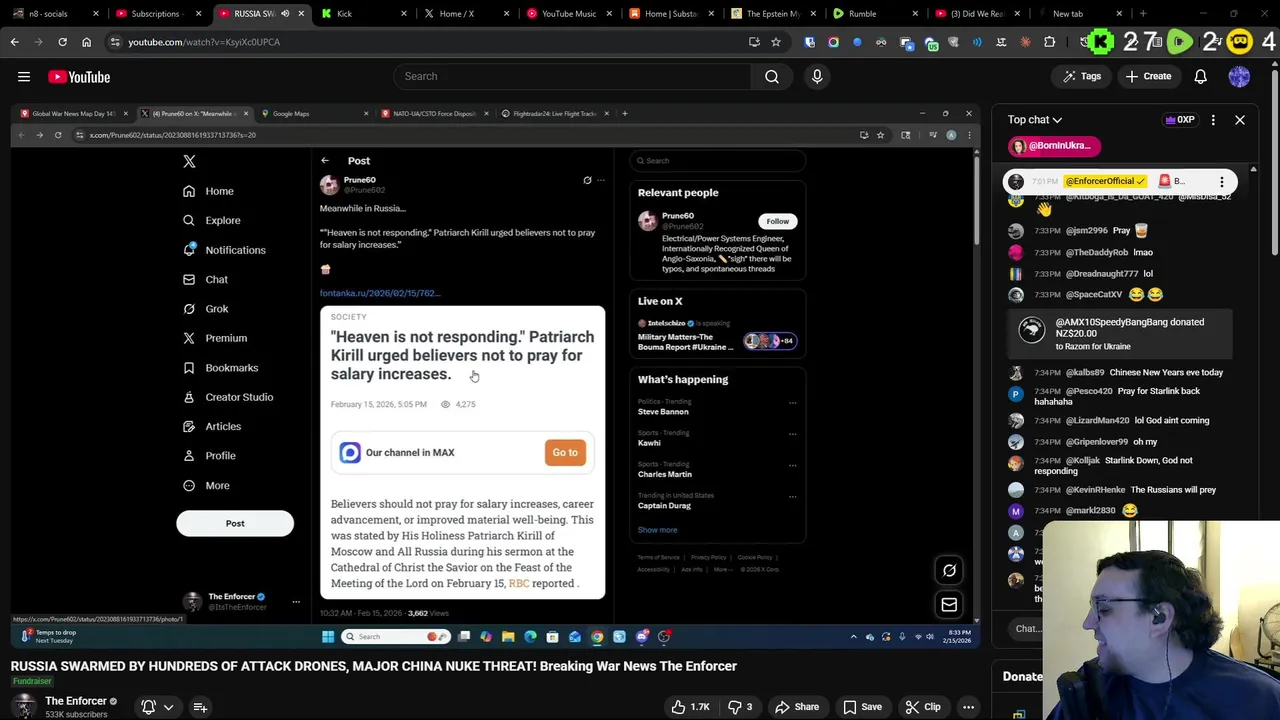1280x720 pixels.
Task: Follow Prune60 in Relevant people
Action: point(777,221)
